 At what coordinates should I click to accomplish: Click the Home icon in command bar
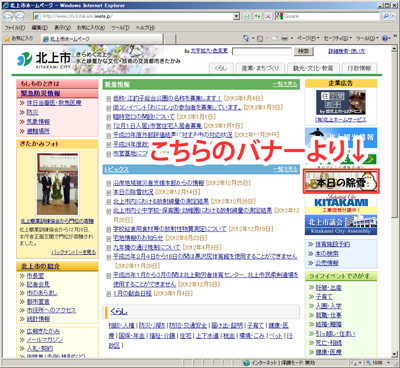tap(246, 39)
